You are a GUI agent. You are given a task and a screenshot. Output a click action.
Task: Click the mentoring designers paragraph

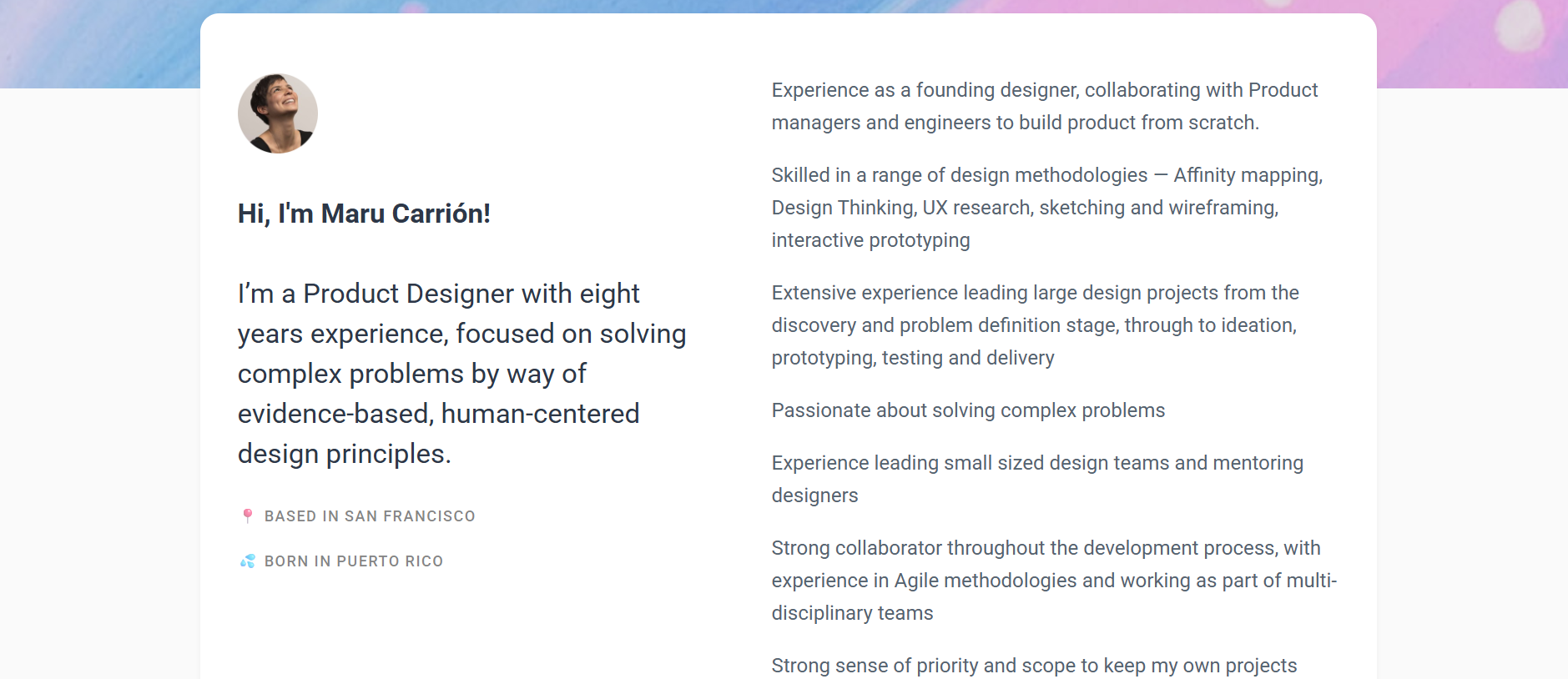1037,479
